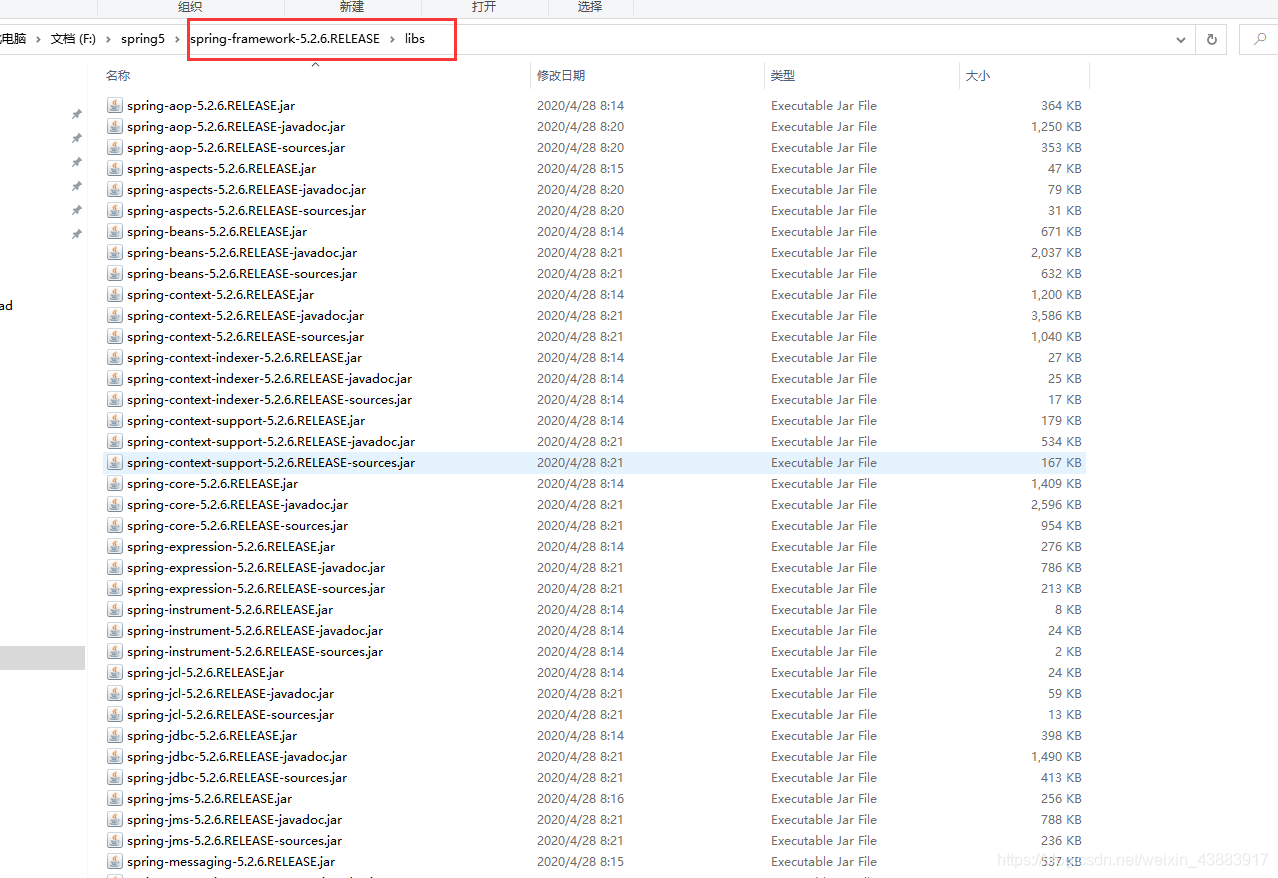Expand breadcrumb arrow after 文档 (F:)
This screenshot has width=1278, height=878.
(x=109, y=39)
